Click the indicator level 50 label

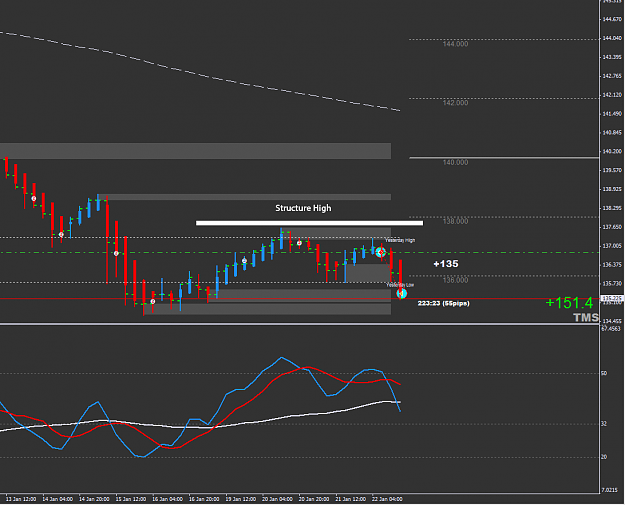point(604,373)
